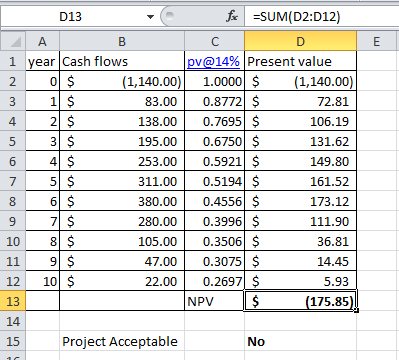Image resolution: width=399 pixels, height=360 pixels.
Task: Select present value cell 72.81
Action: (300, 101)
